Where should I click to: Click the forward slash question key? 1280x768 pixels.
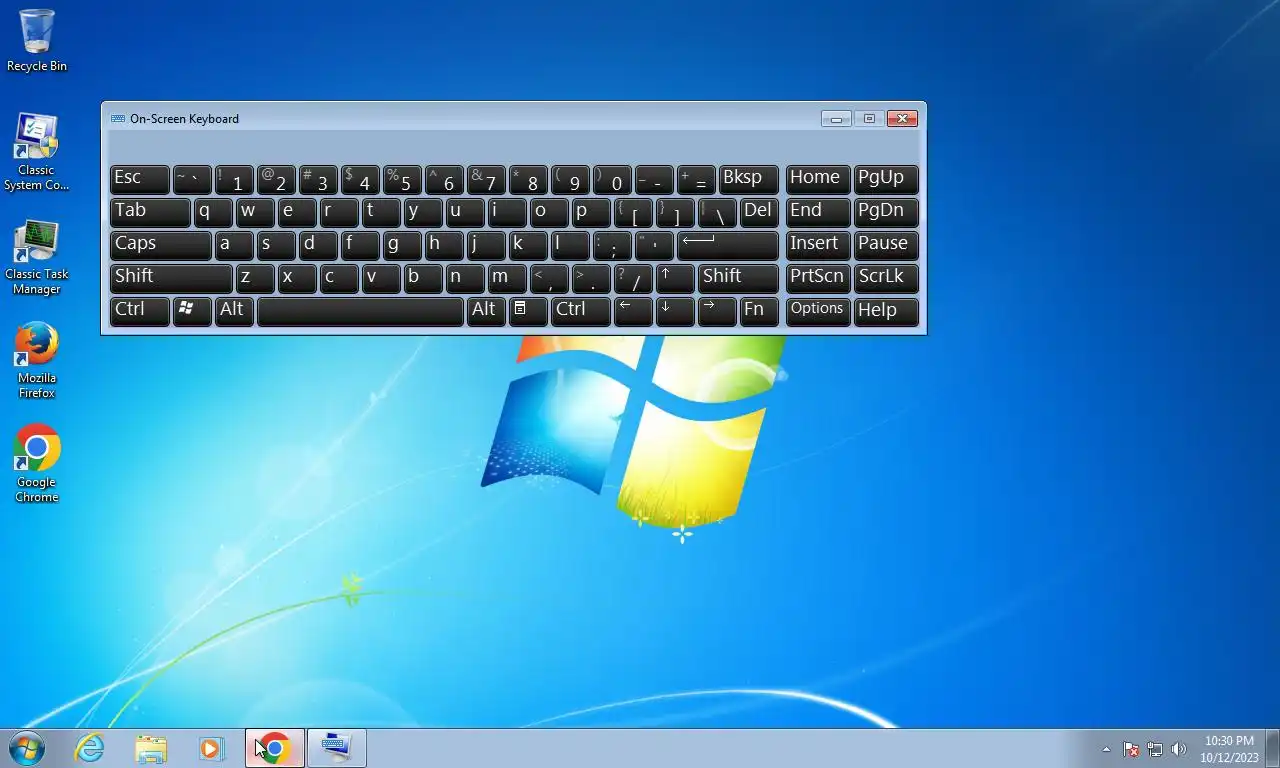(x=633, y=278)
